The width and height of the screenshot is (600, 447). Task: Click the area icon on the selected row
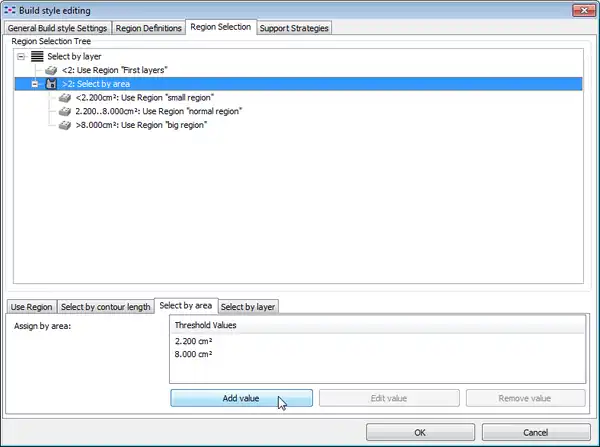click(51, 85)
